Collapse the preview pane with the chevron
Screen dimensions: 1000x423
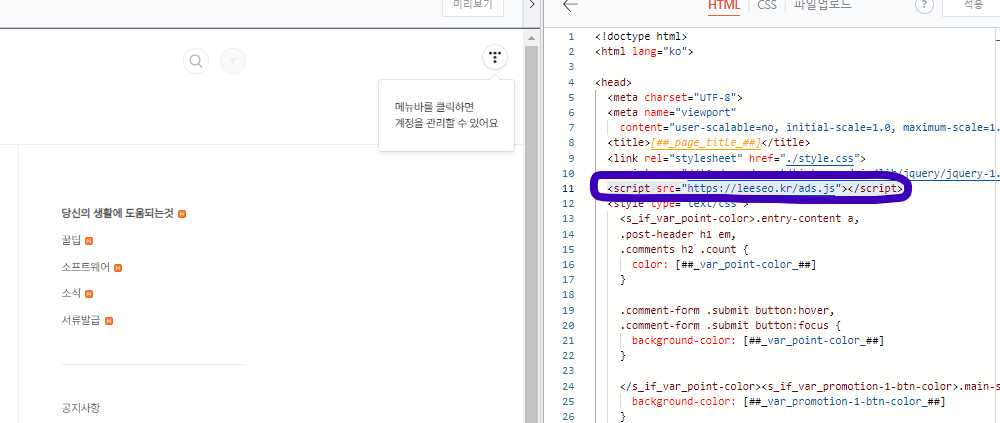click(532, 5)
